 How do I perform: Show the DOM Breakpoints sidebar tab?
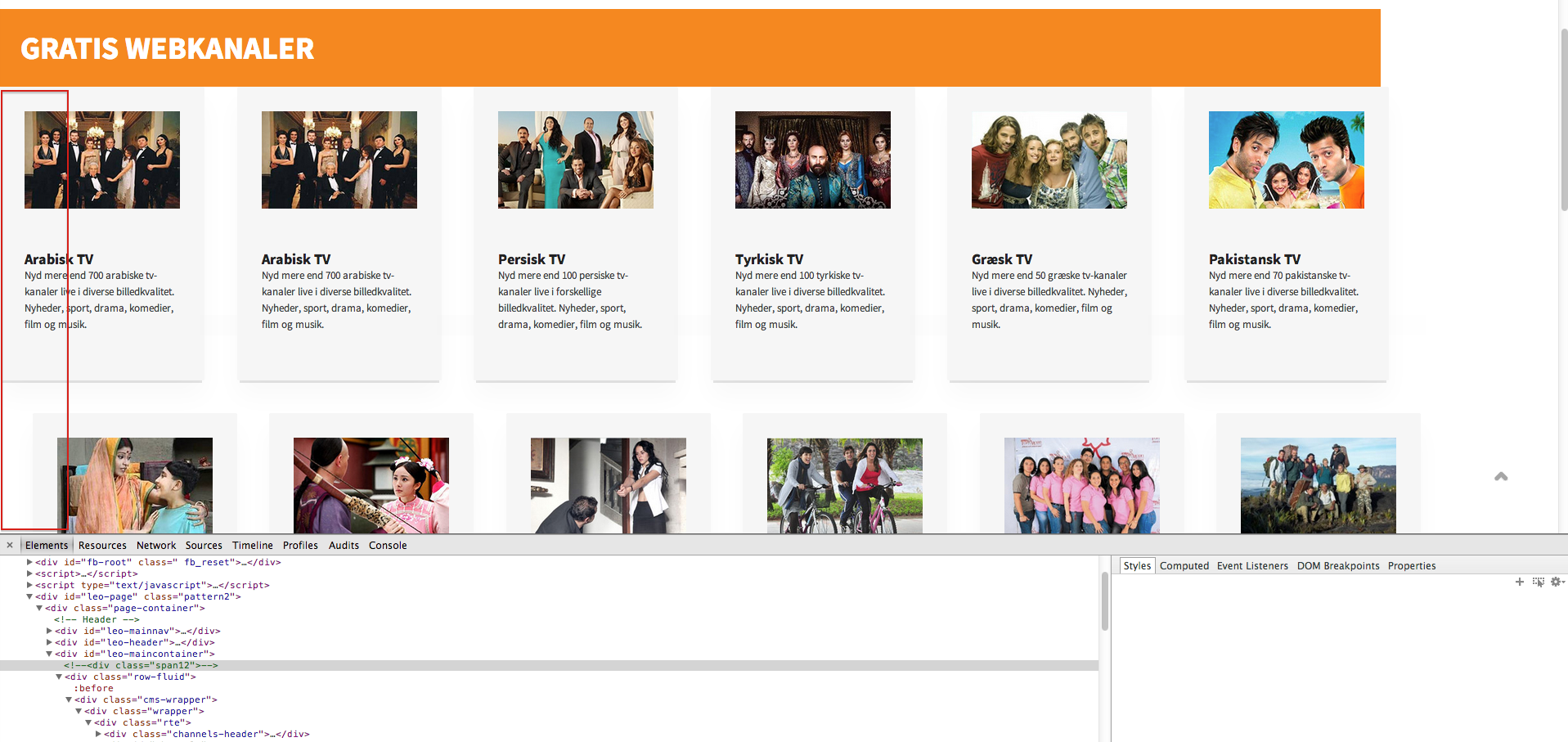pos(1338,565)
